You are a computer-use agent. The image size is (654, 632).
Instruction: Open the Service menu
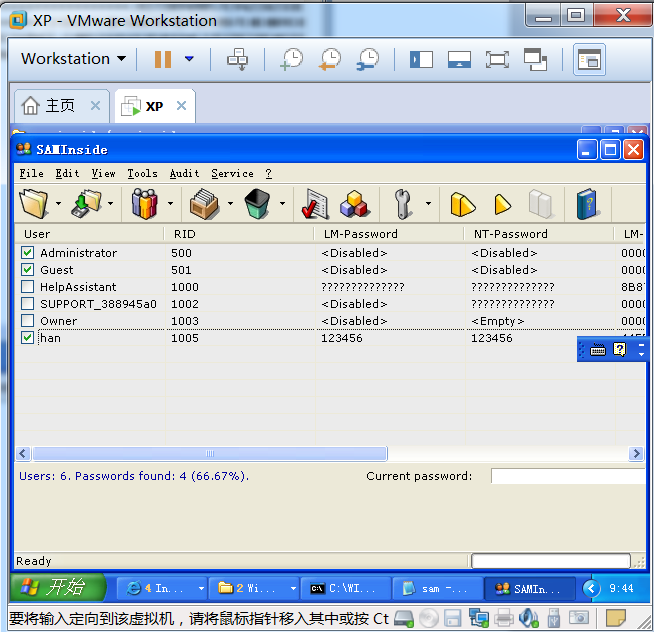pyautogui.click(x=232, y=173)
